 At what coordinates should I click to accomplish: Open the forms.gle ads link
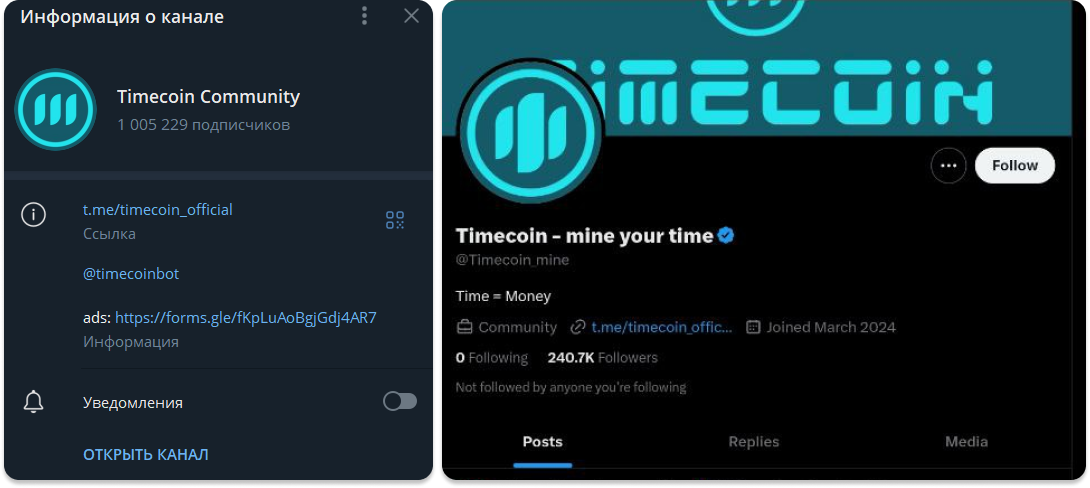point(245,318)
